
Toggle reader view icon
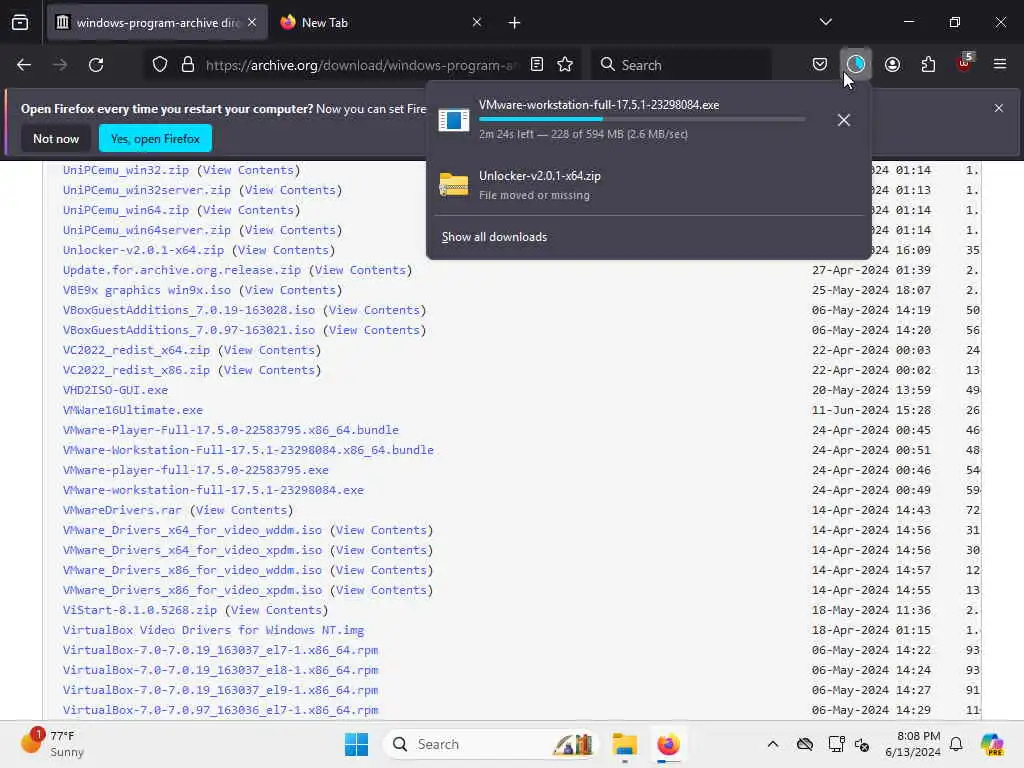click(537, 65)
